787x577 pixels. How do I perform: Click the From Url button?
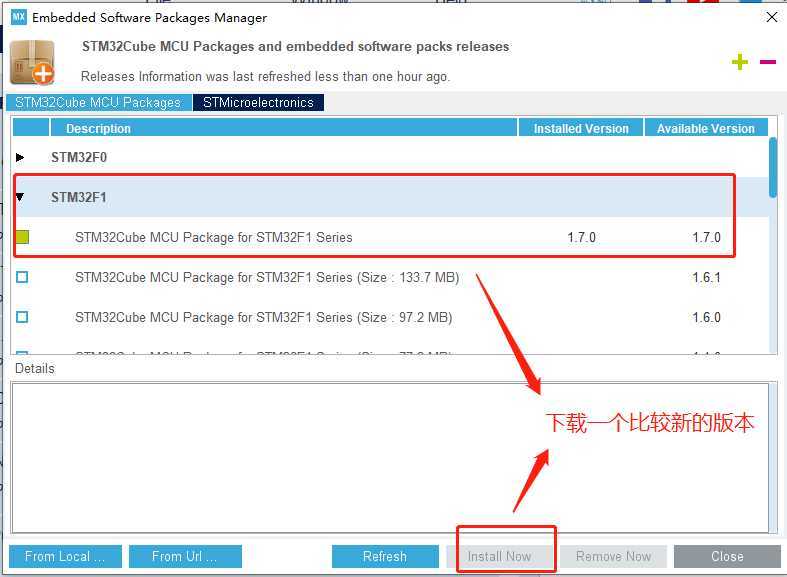coord(185,556)
